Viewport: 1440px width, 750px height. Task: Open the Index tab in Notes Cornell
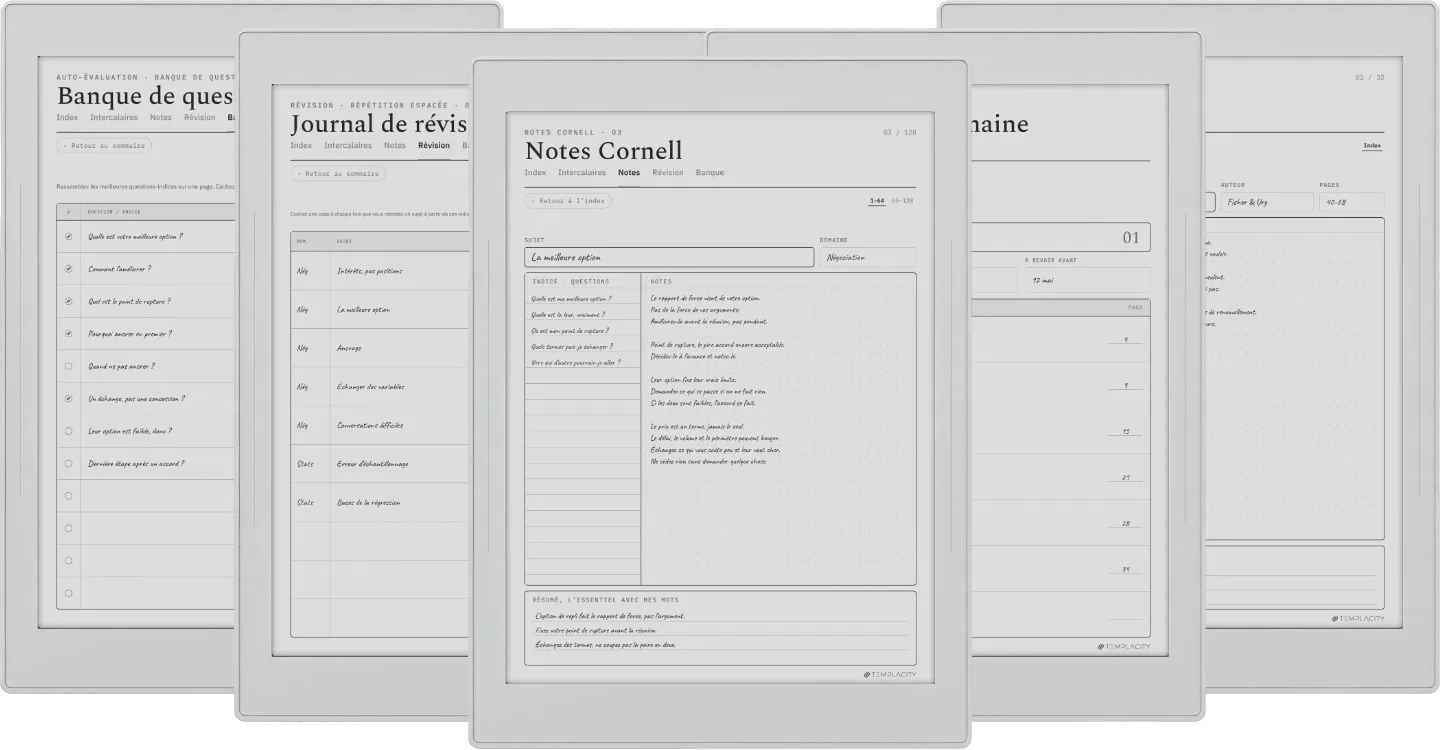click(535, 173)
